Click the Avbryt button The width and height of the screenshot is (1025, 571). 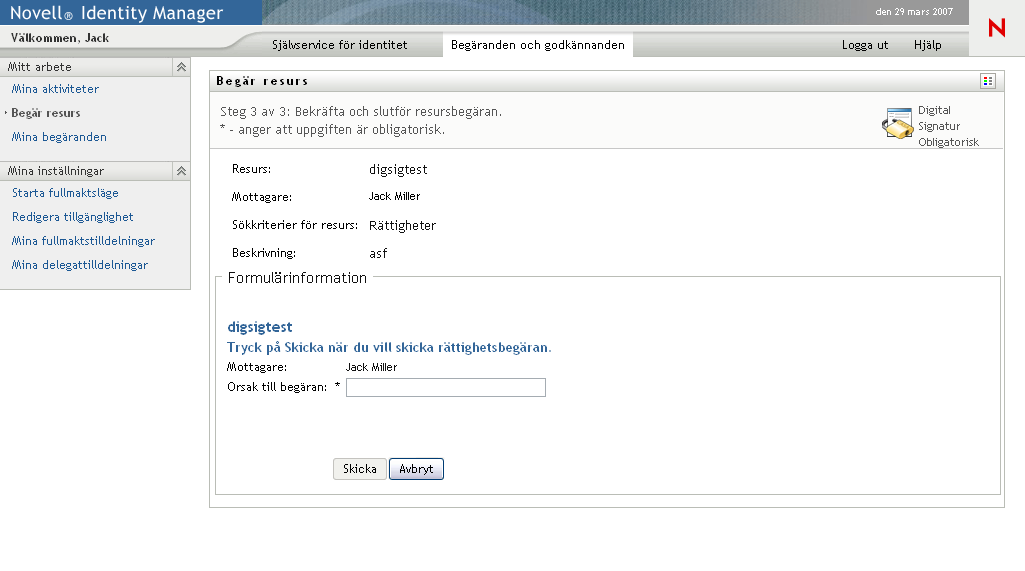click(x=416, y=469)
